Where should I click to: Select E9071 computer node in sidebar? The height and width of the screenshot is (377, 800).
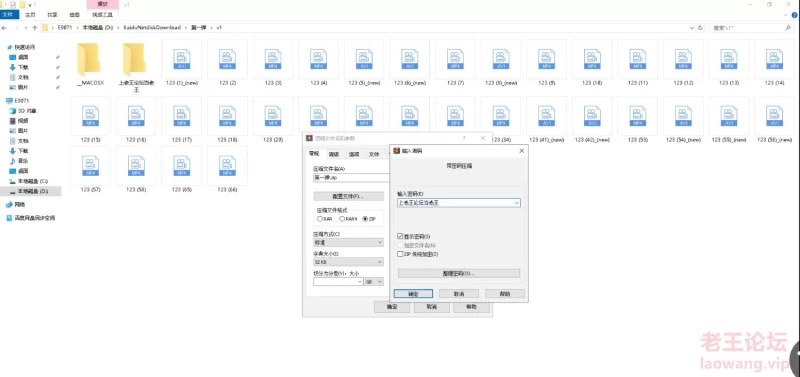(18, 100)
